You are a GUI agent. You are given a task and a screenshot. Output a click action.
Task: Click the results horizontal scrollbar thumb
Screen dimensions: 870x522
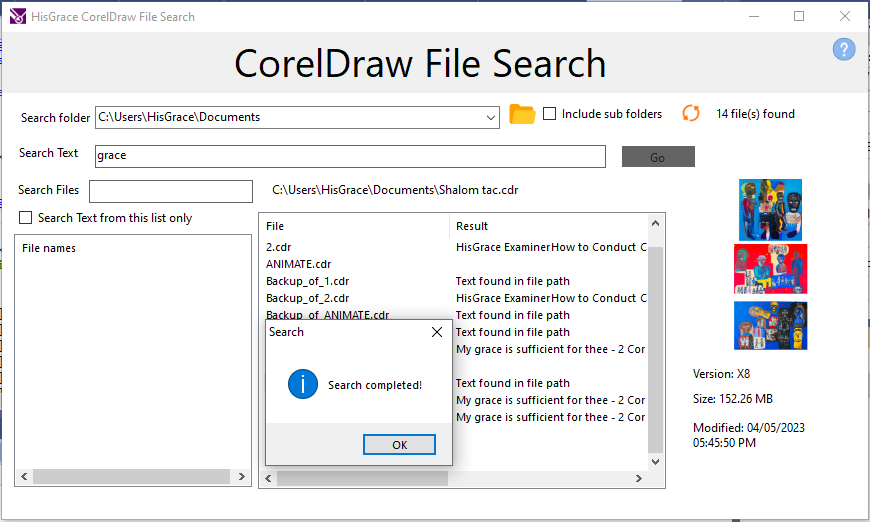(x=362, y=478)
